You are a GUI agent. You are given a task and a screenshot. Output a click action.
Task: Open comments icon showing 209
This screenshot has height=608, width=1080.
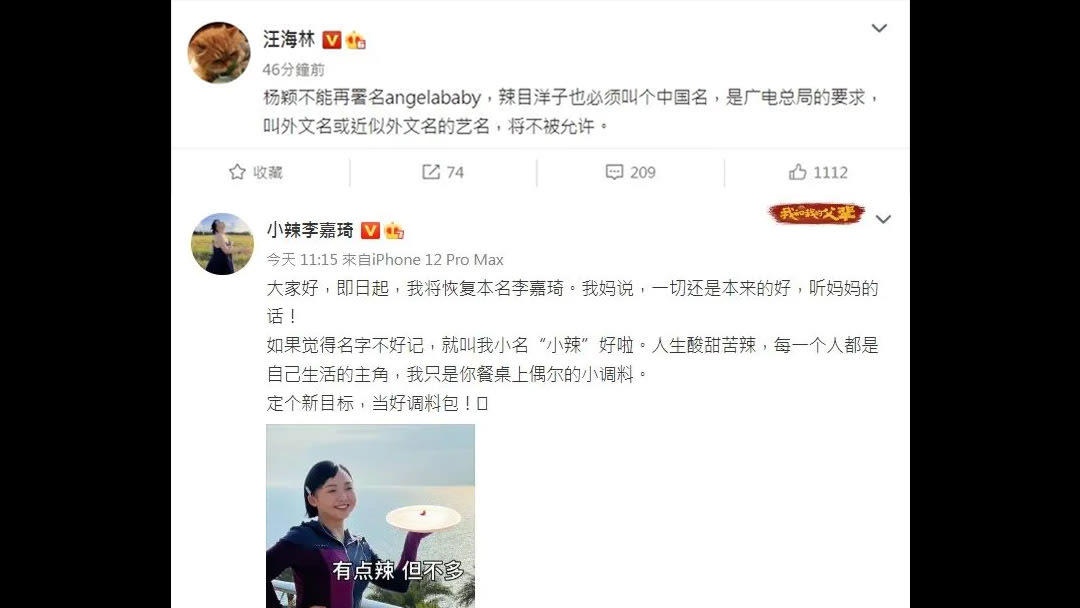pos(614,172)
